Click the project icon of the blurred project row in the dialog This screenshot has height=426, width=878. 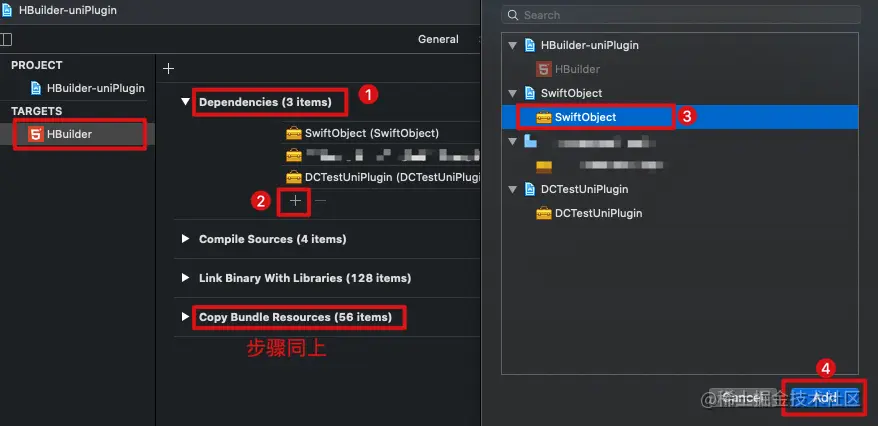530,142
